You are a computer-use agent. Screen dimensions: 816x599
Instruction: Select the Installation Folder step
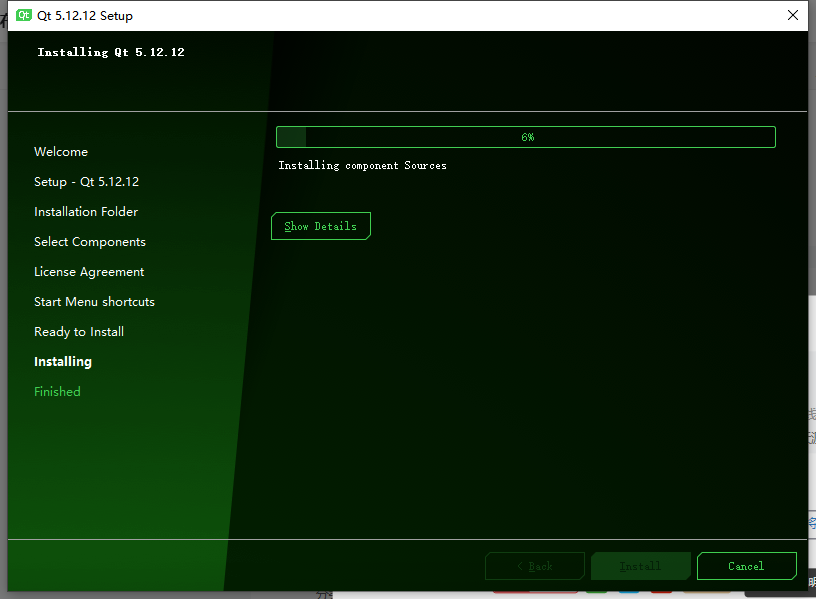click(86, 212)
